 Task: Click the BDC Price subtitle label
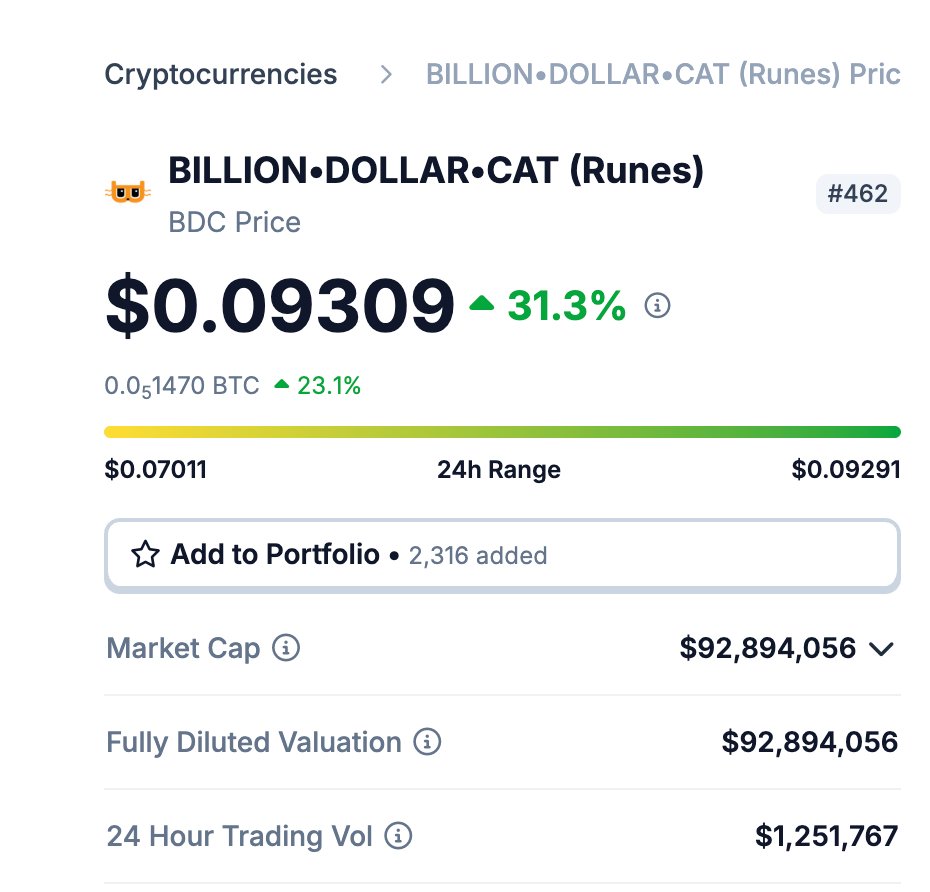(x=234, y=222)
